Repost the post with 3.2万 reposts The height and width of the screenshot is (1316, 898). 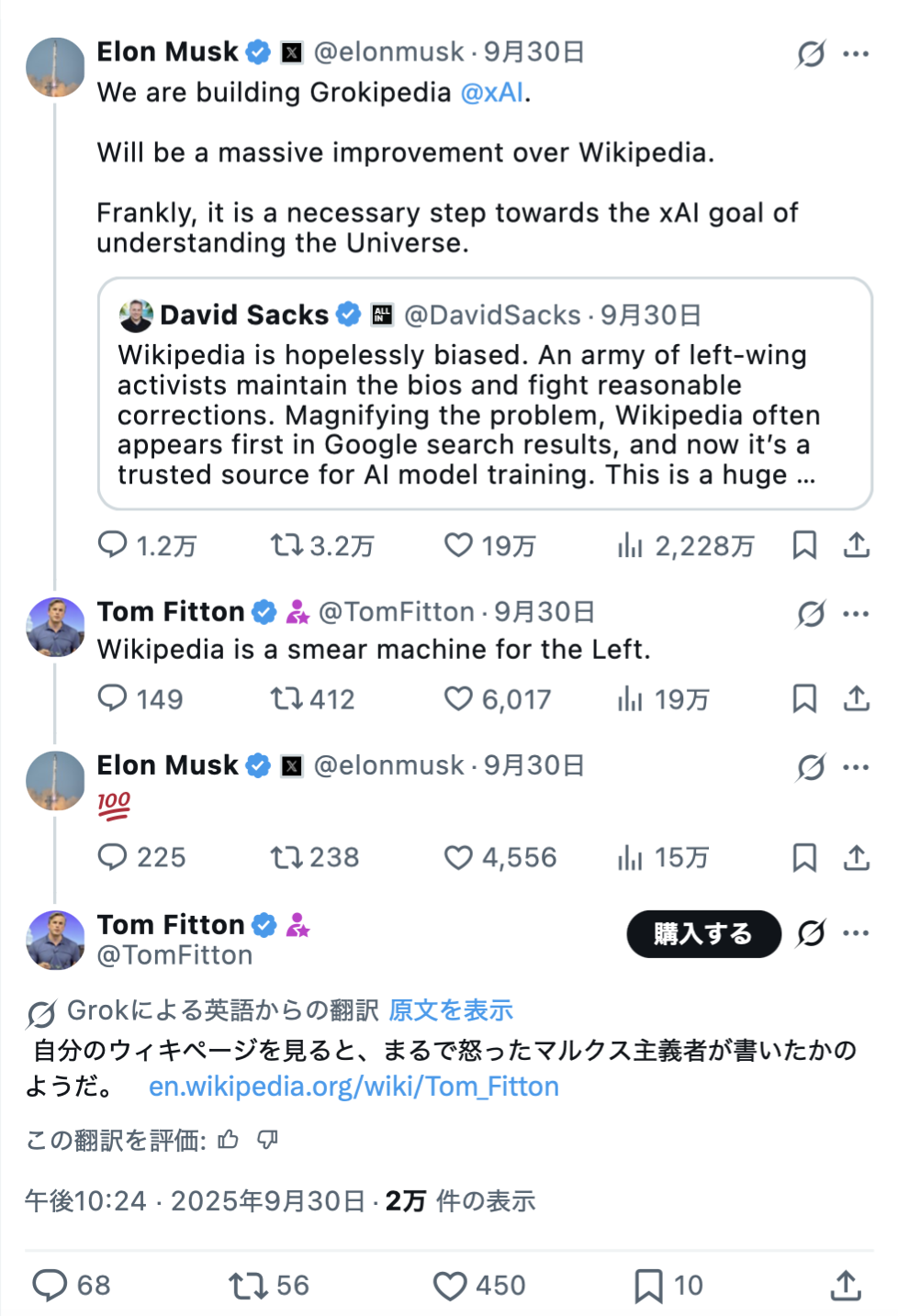point(286,545)
